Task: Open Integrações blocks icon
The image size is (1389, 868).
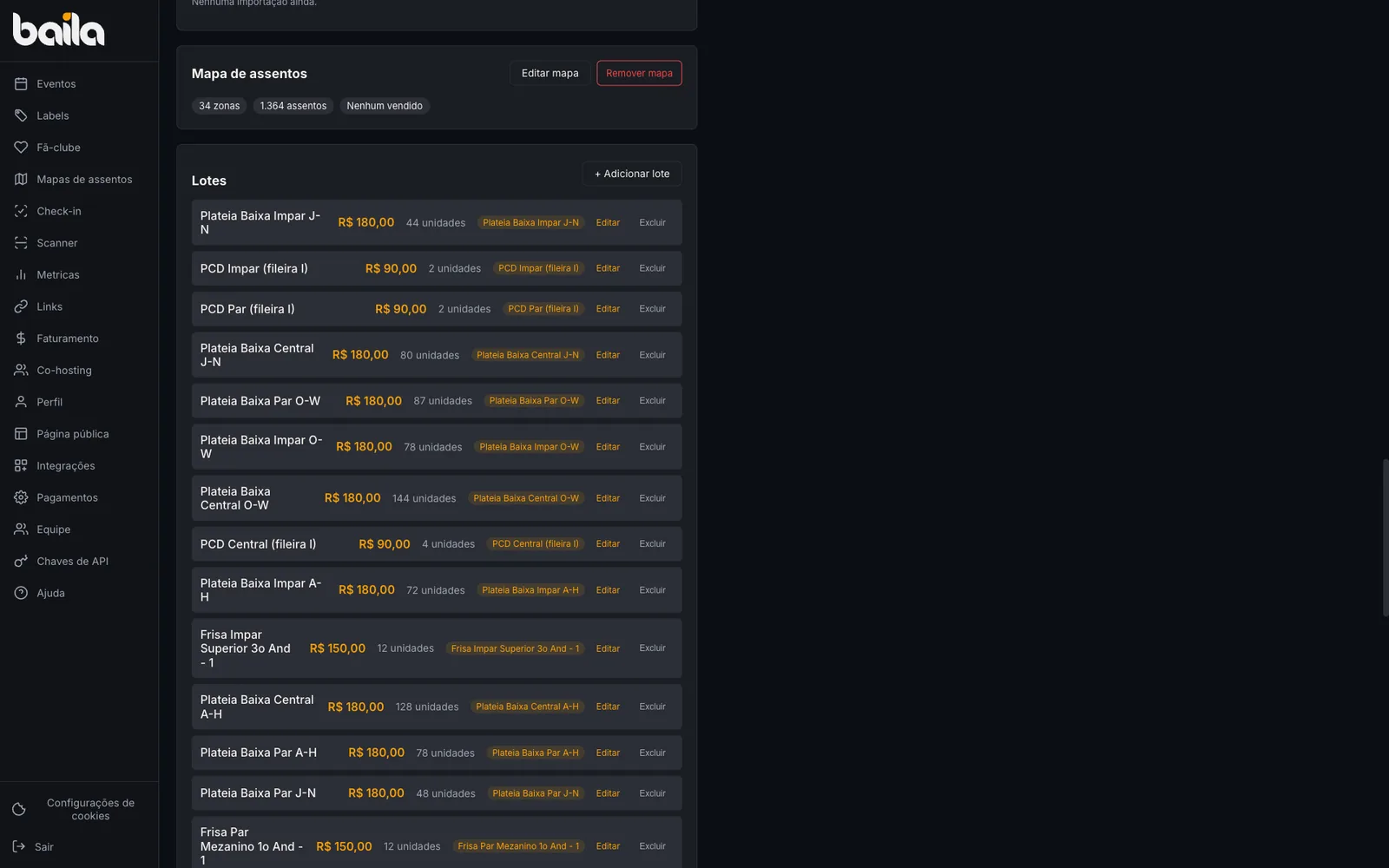Action: click(x=21, y=465)
